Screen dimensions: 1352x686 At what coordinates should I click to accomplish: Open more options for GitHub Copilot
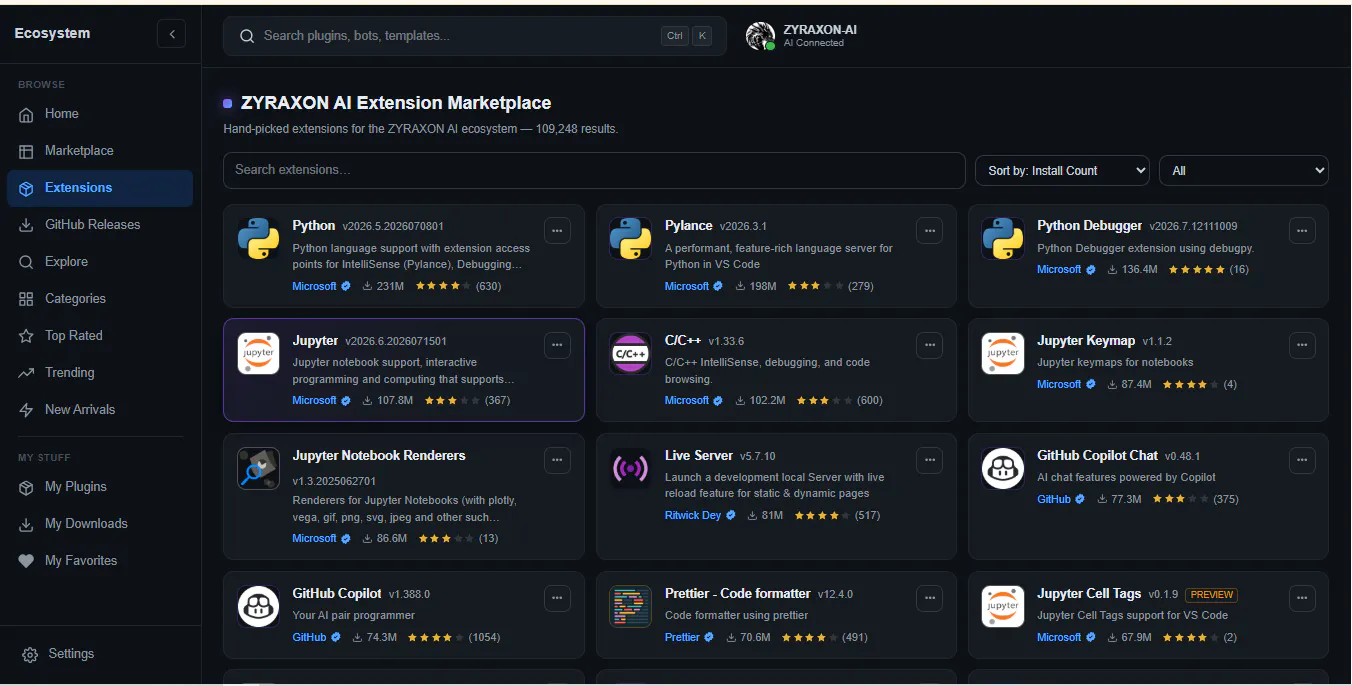click(557, 598)
